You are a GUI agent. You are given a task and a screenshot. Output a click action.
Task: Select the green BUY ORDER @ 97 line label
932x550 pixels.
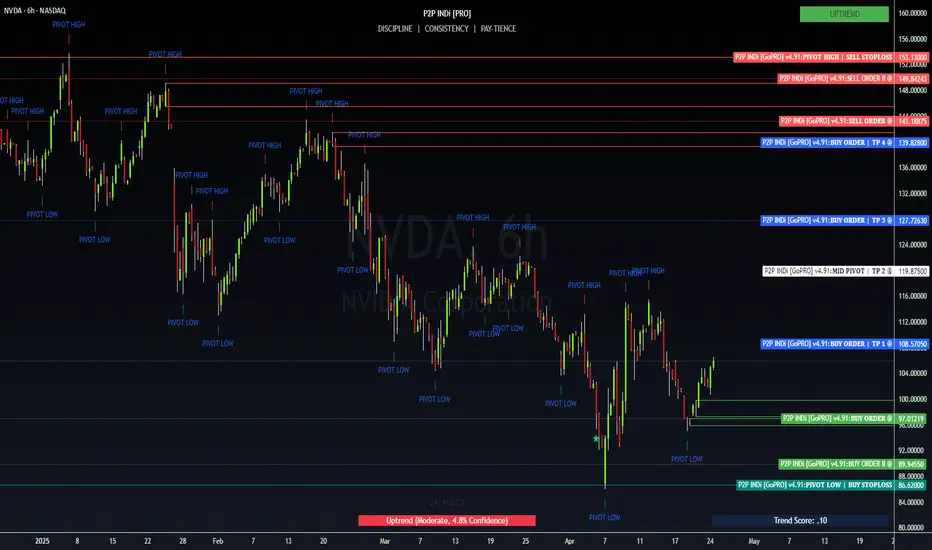(837, 419)
